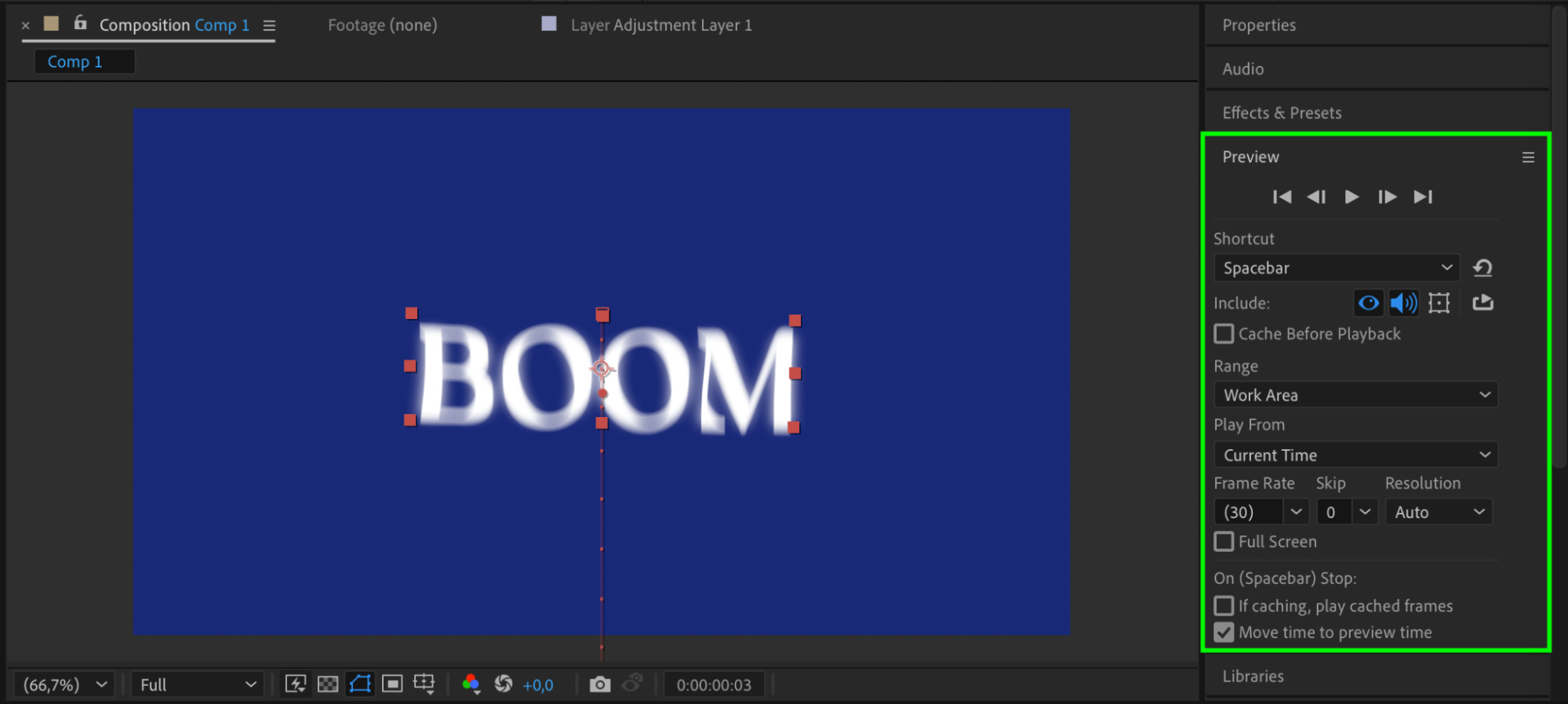Open the viewer resolution dropdown showing Full

pyautogui.click(x=198, y=685)
